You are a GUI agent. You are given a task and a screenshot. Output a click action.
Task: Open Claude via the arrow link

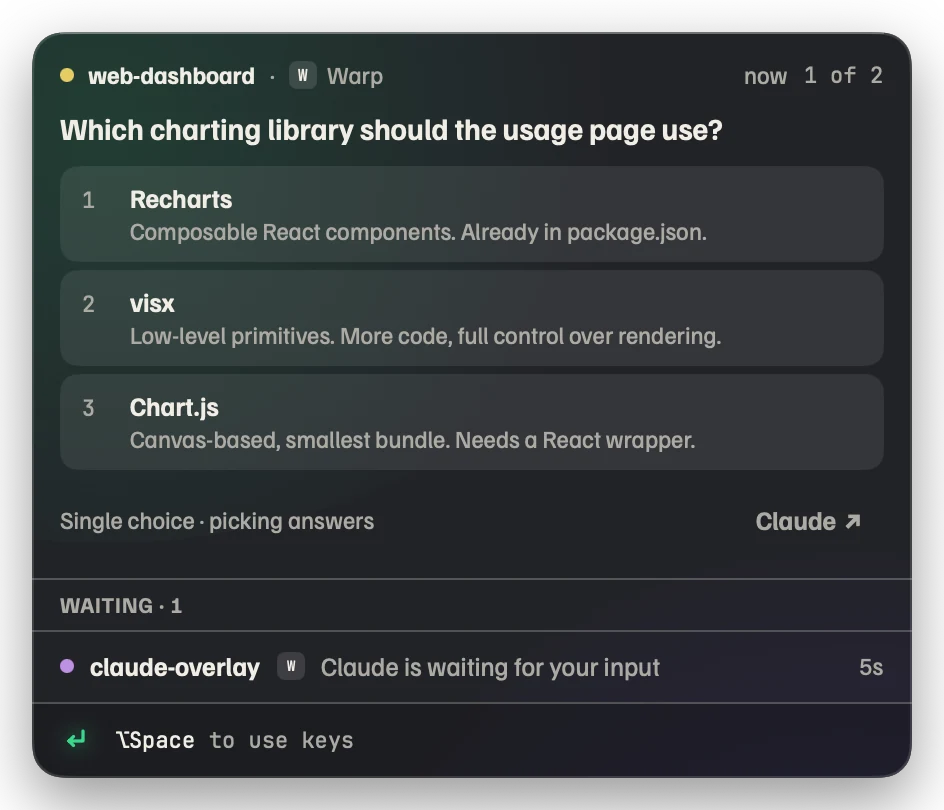pyautogui.click(x=808, y=522)
